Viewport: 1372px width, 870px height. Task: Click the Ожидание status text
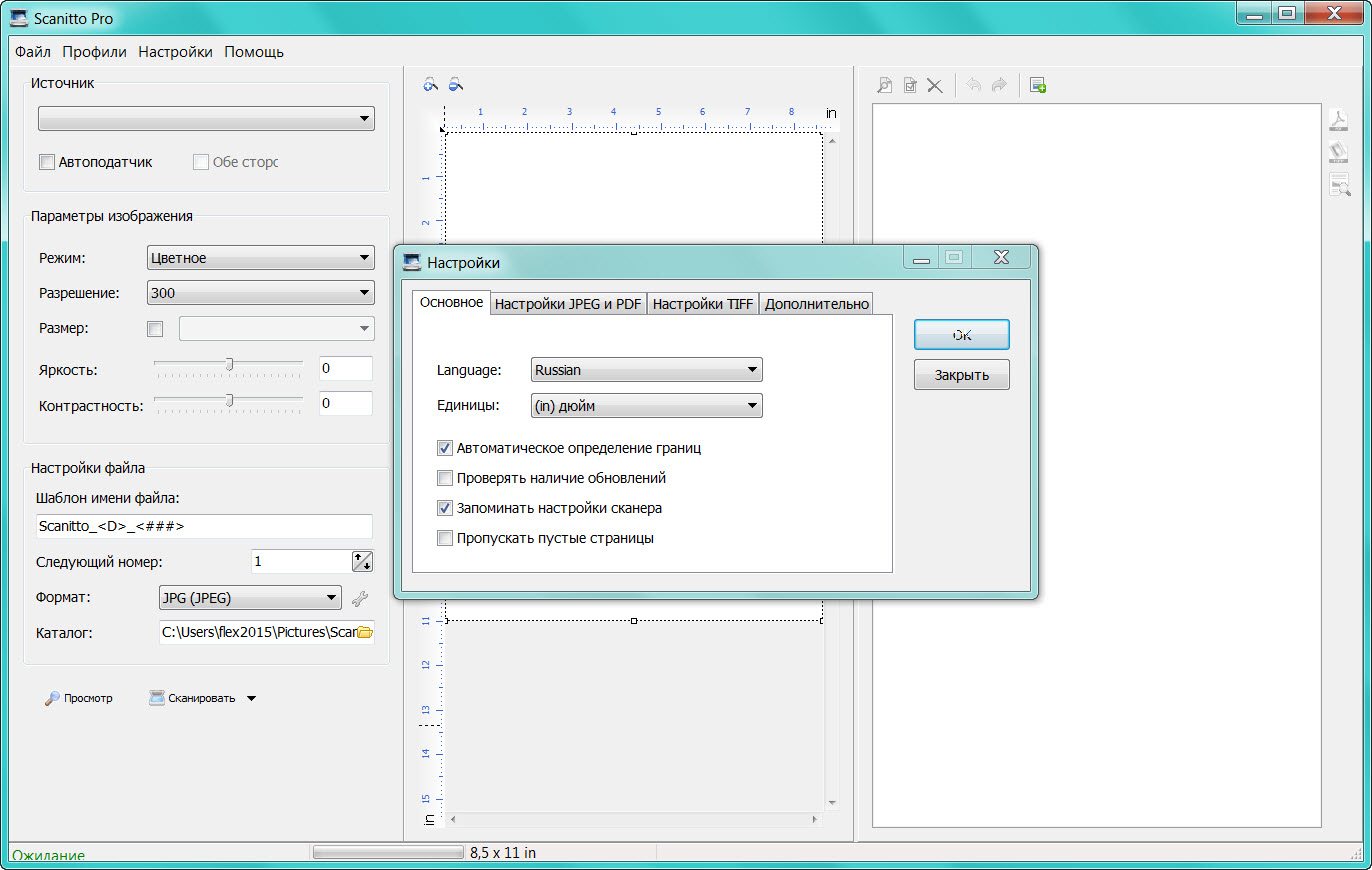coord(47,856)
